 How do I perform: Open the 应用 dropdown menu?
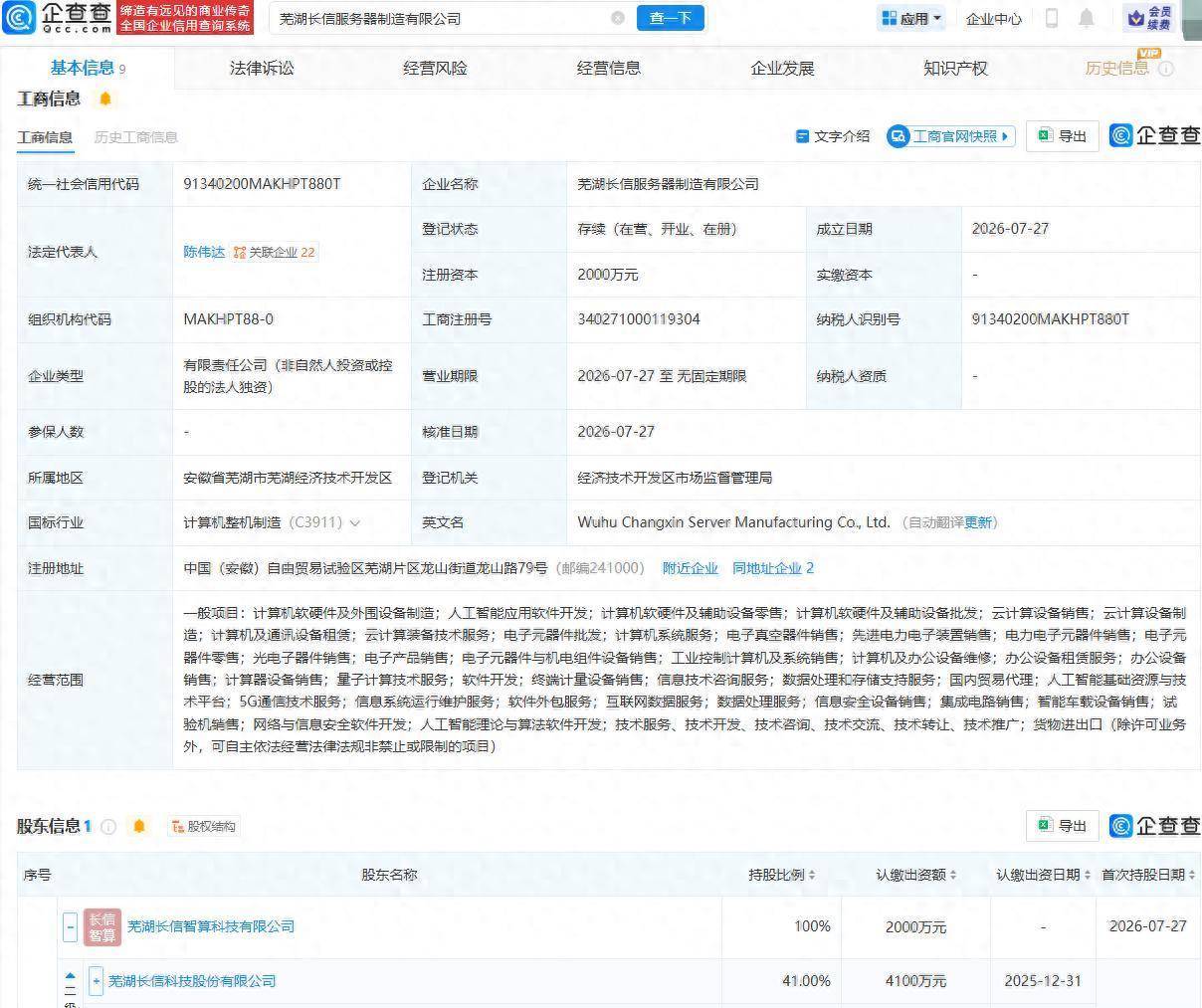coord(910,18)
